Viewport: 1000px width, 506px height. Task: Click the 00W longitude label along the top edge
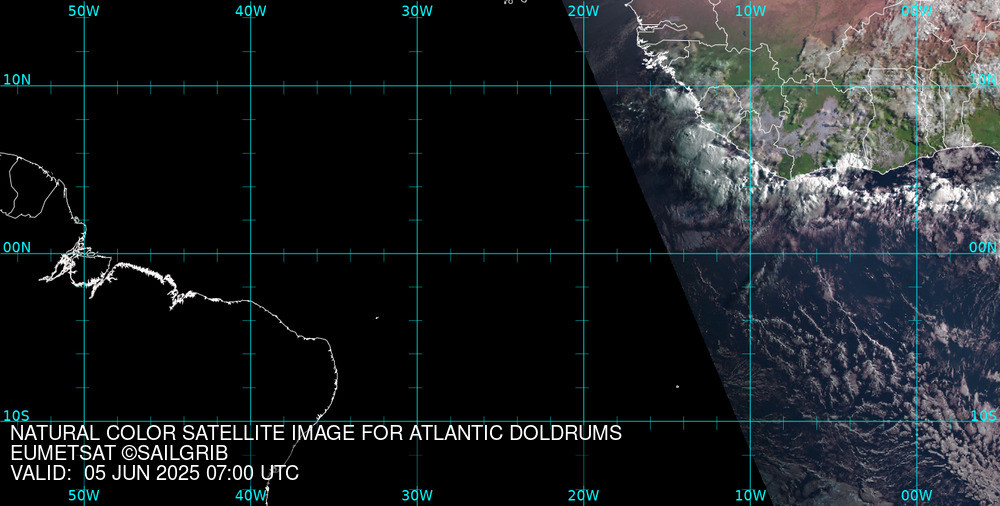click(x=917, y=11)
